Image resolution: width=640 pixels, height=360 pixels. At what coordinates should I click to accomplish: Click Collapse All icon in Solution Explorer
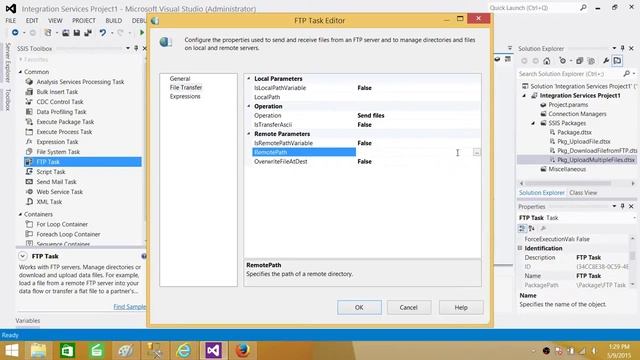[579, 61]
